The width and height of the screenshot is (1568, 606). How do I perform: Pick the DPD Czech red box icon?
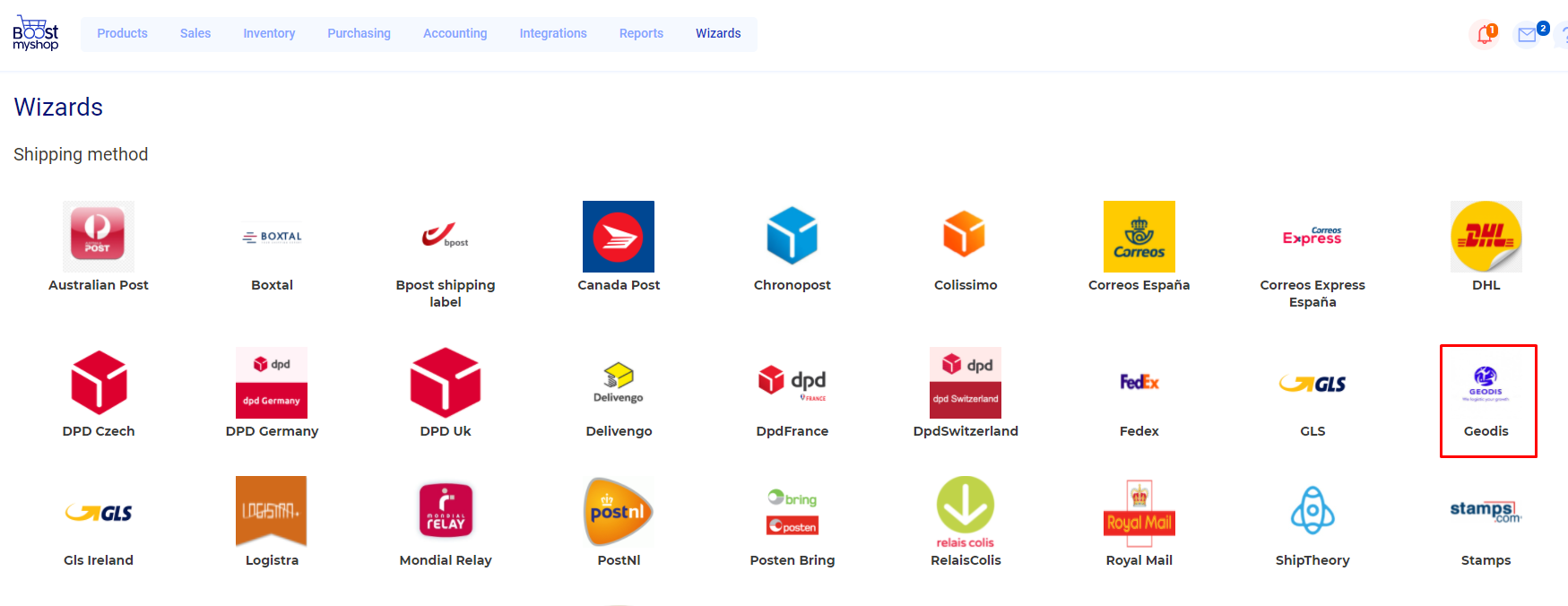(99, 383)
